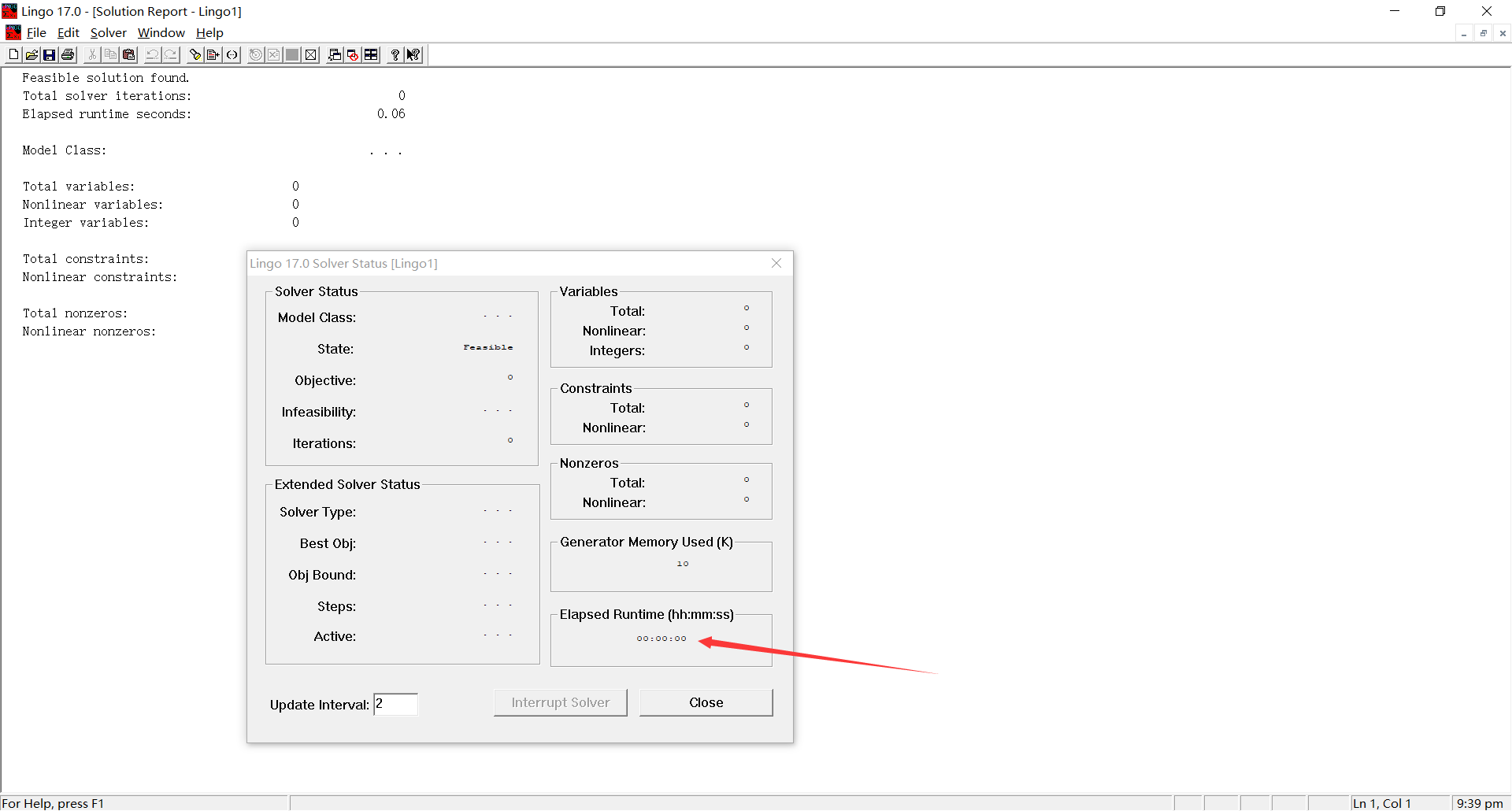Click the Options crossed box icon

(311, 54)
